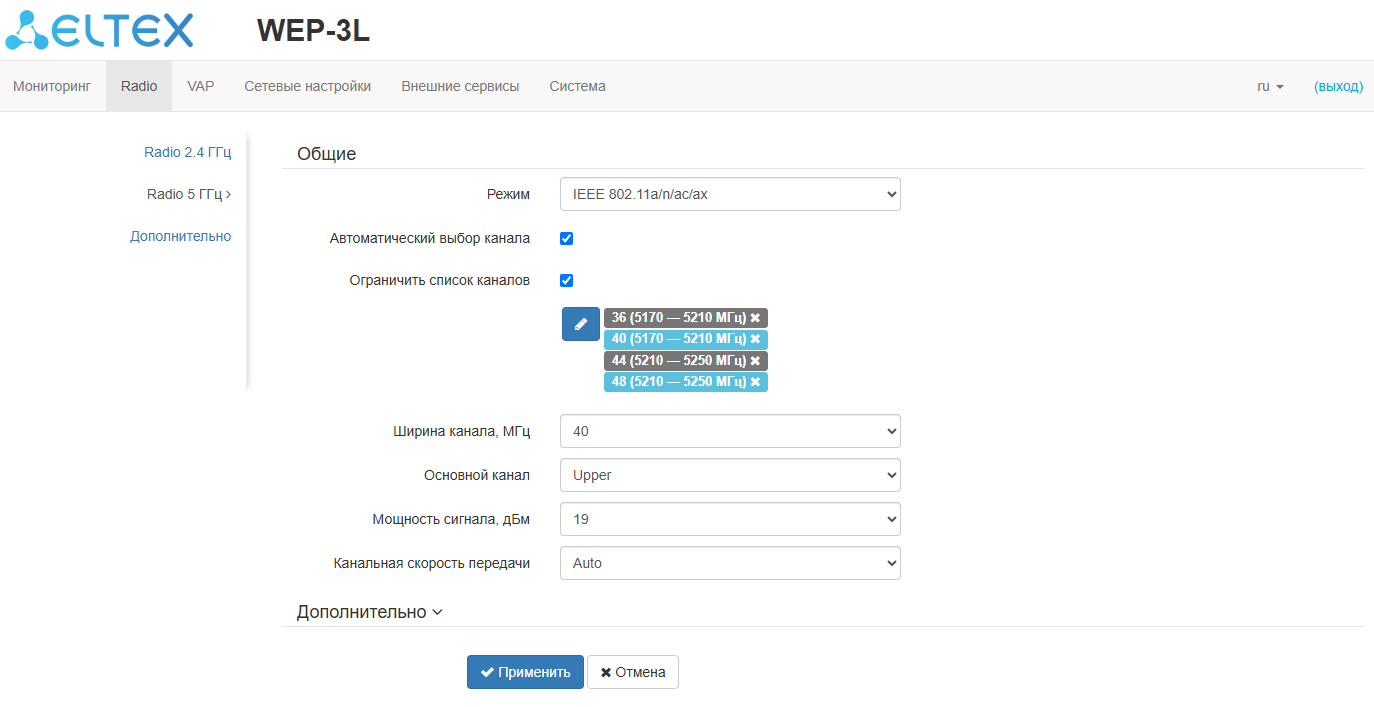Expand the Дополнительно section
The height and width of the screenshot is (707, 1374).
[369, 612]
